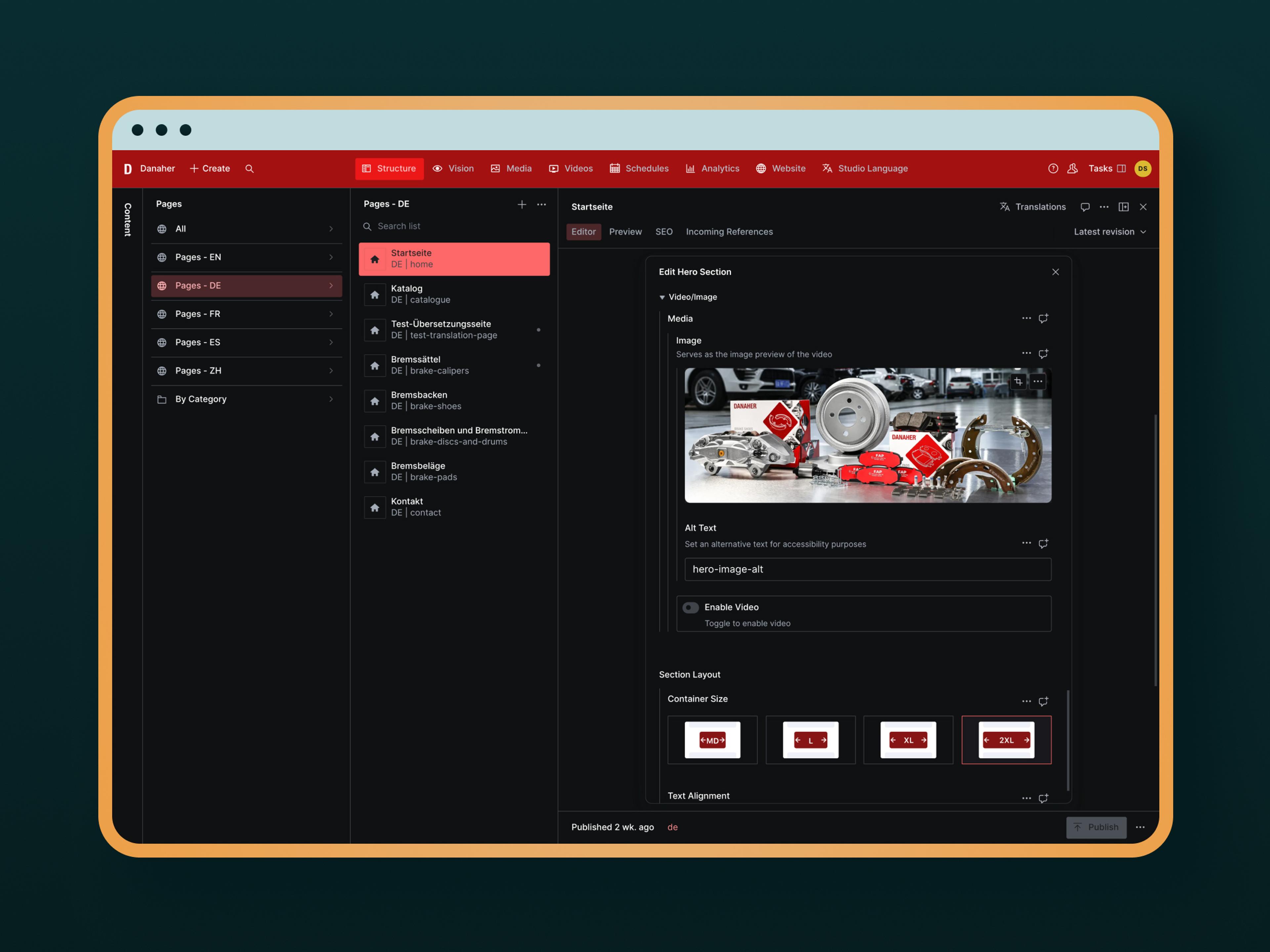Click the hero-image-alt text field

click(867, 569)
